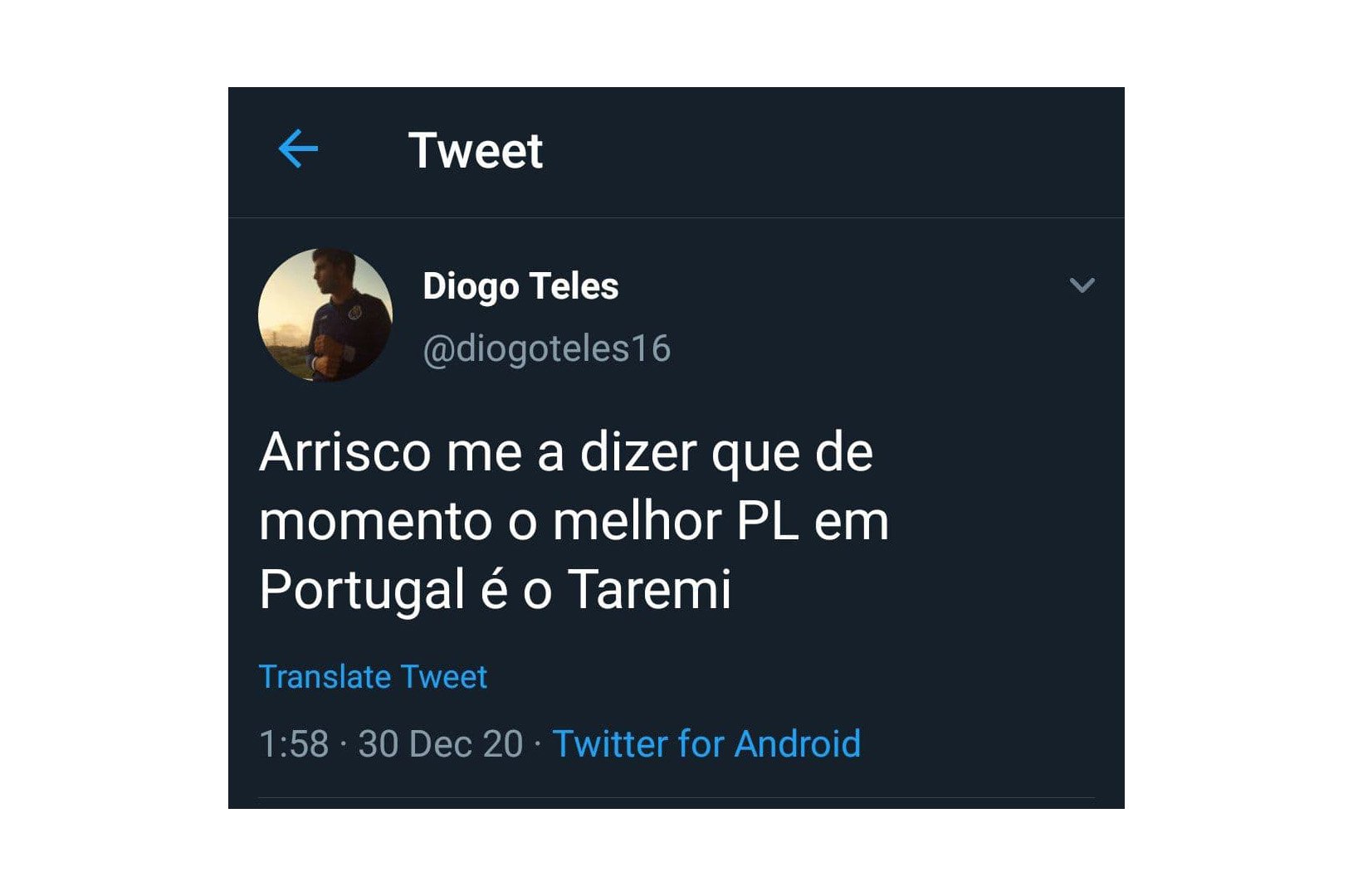Open Diogo Teles's profile picture
The image size is (1353, 896).
[x=325, y=315]
